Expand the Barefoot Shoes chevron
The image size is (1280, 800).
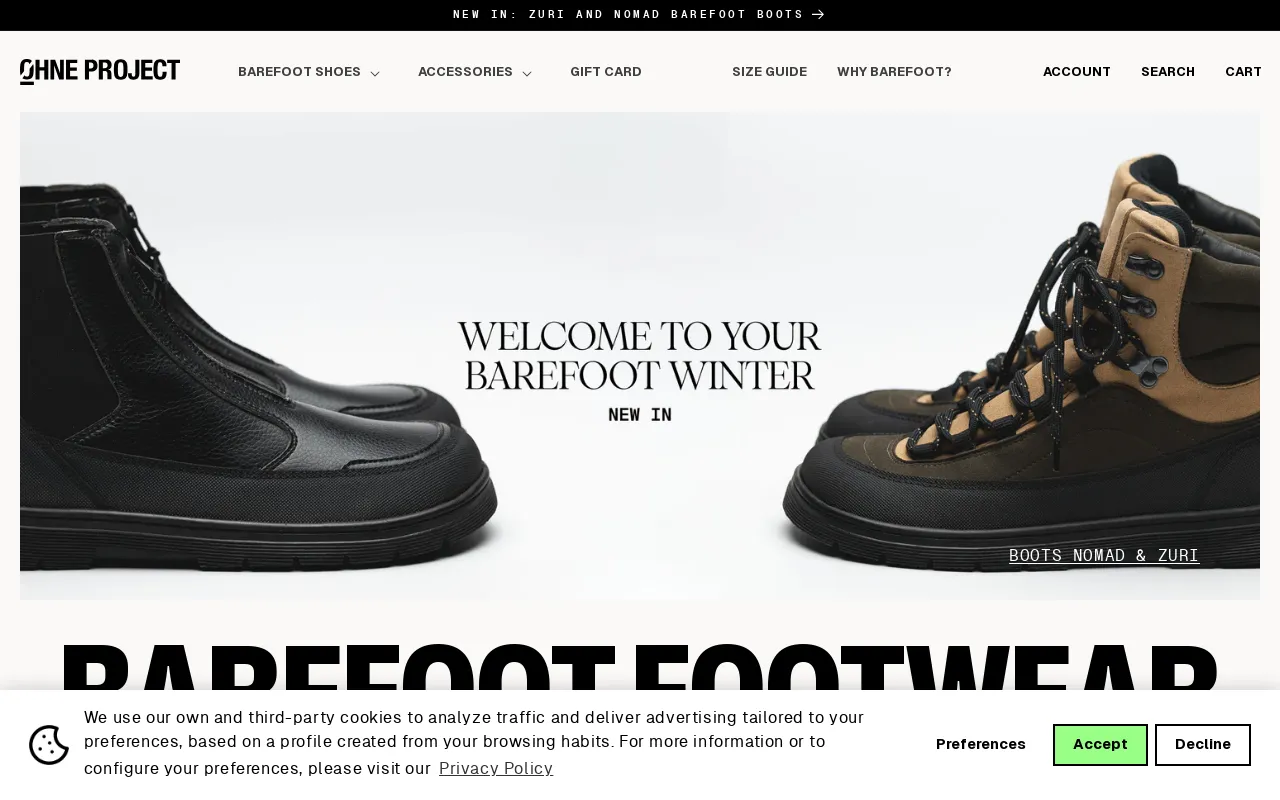click(375, 73)
